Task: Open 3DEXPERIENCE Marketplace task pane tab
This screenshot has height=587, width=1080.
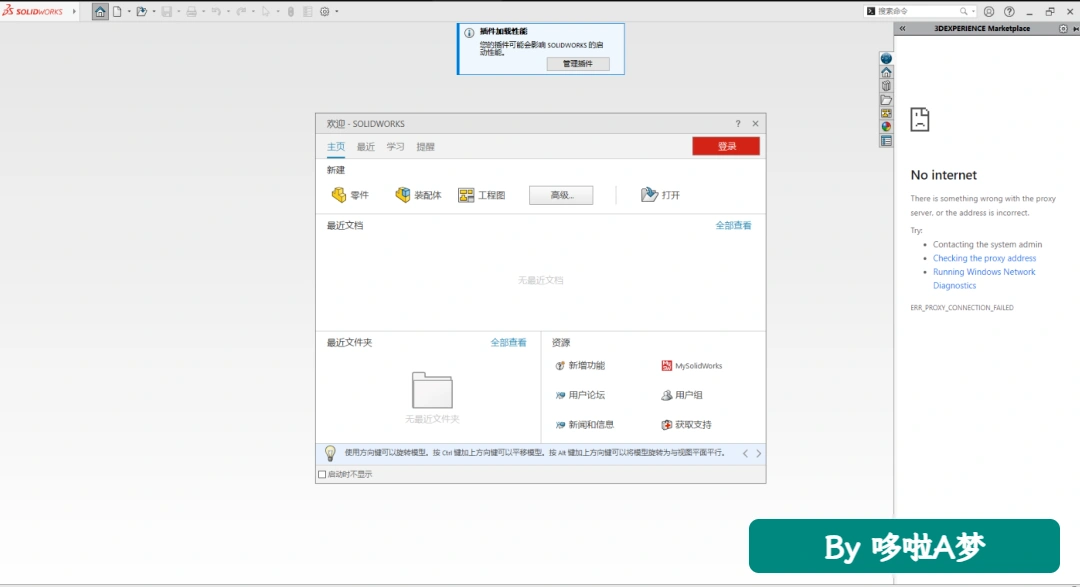Action: tap(886, 59)
